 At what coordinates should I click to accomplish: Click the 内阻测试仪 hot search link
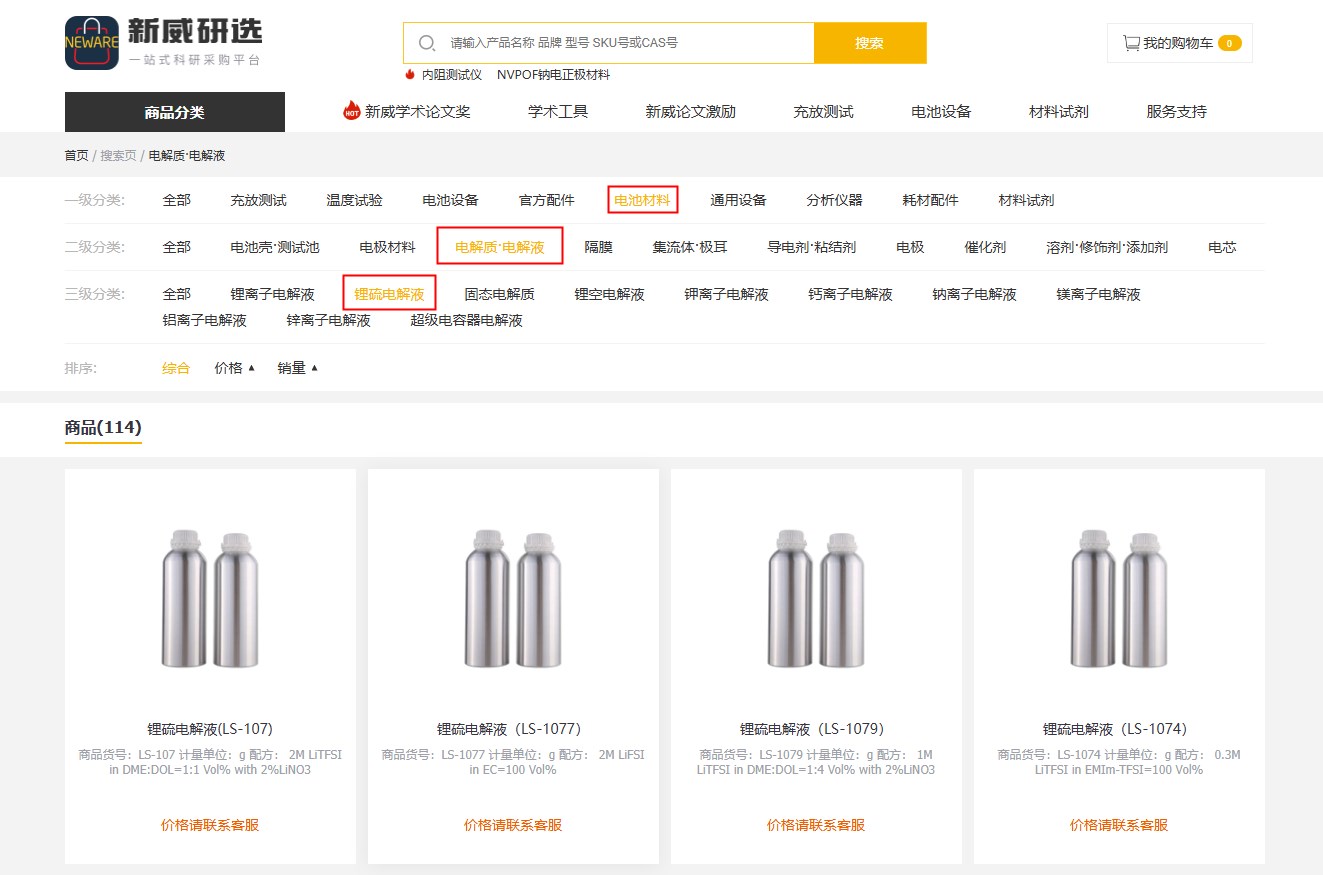[451, 75]
